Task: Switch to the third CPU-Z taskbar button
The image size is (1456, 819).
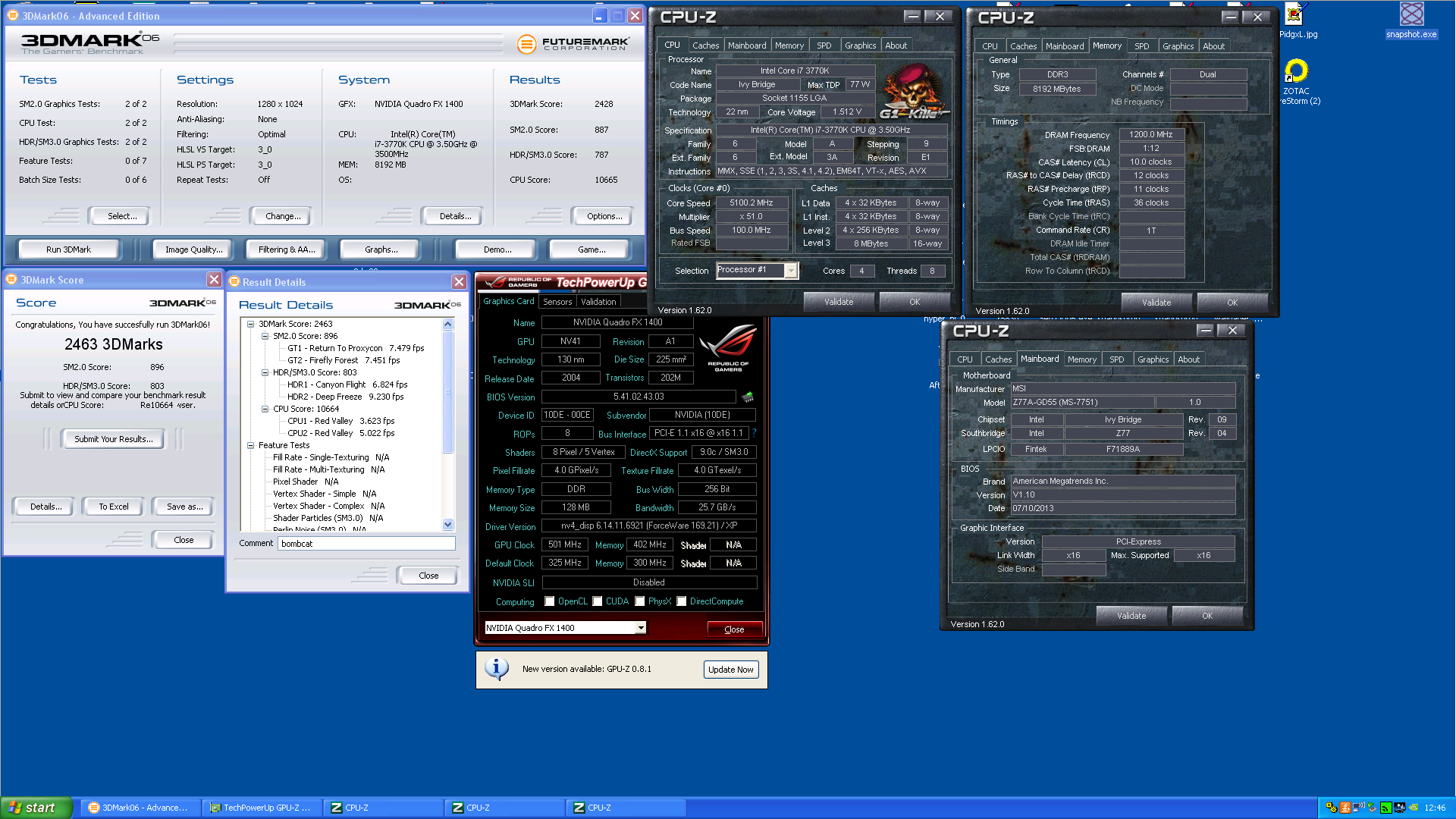Action: (x=626, y=808)
